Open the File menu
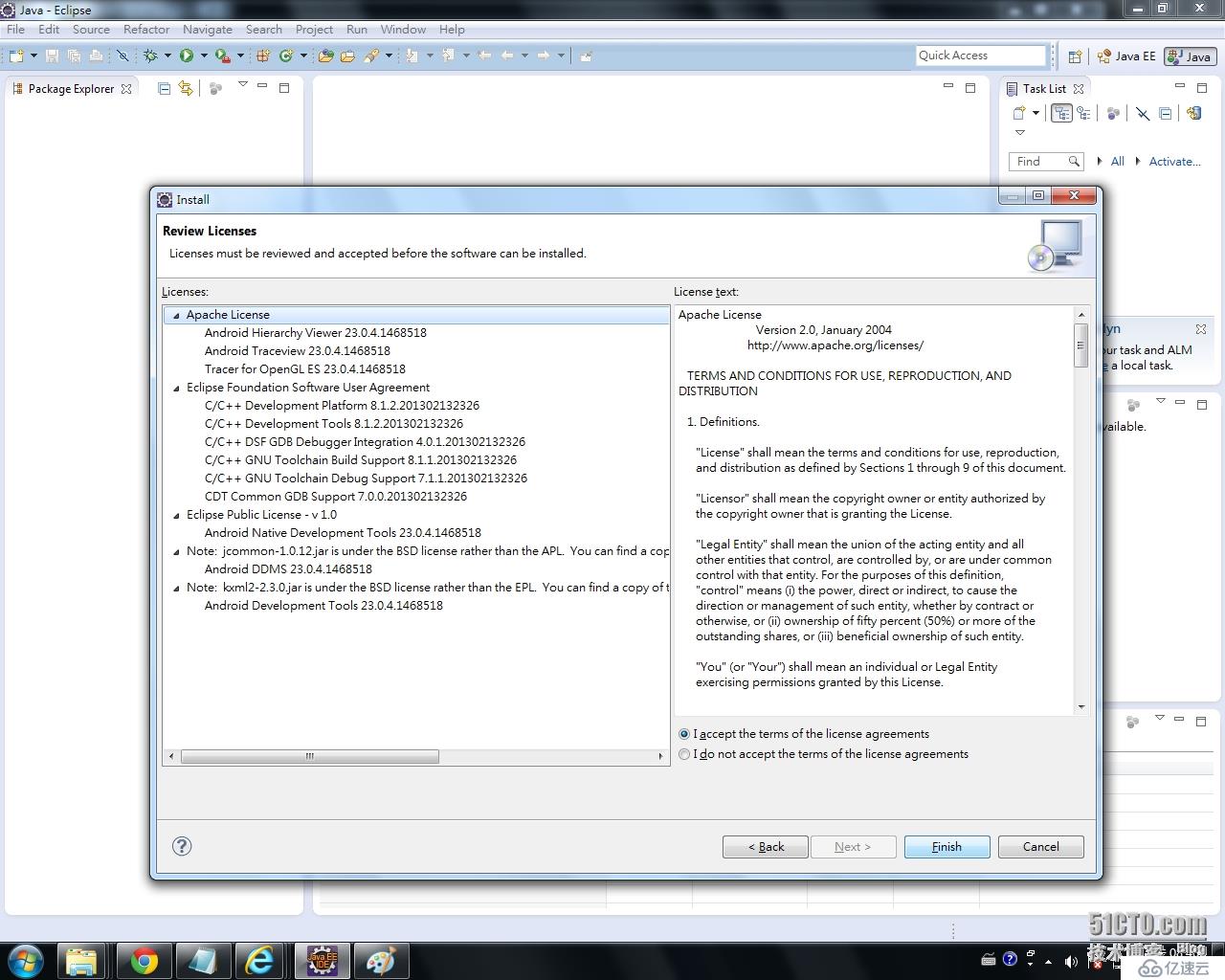The width and height of the screenshot is (1225, 980). [16, 30]
